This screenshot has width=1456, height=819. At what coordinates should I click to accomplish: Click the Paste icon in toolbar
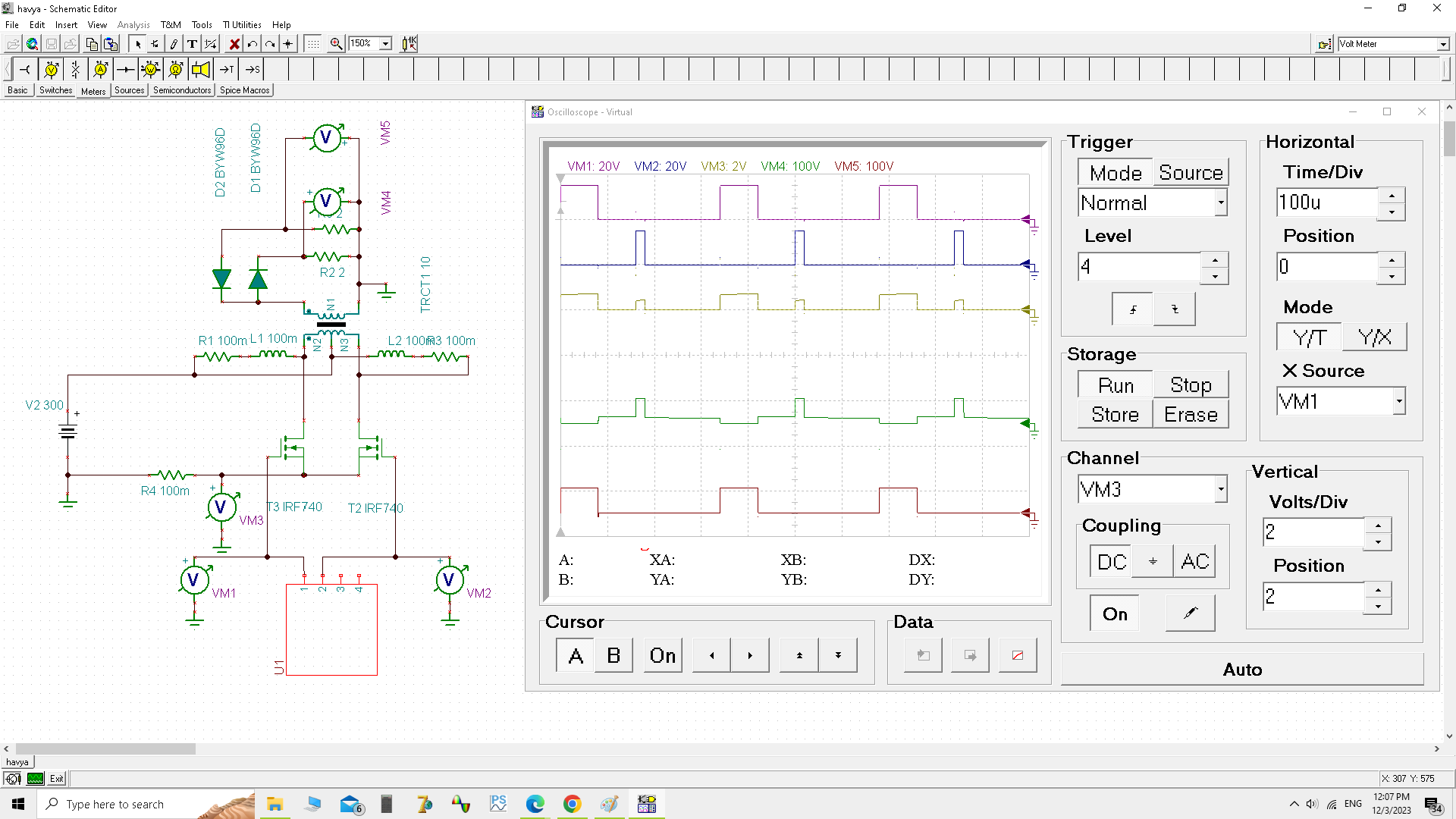111,44
